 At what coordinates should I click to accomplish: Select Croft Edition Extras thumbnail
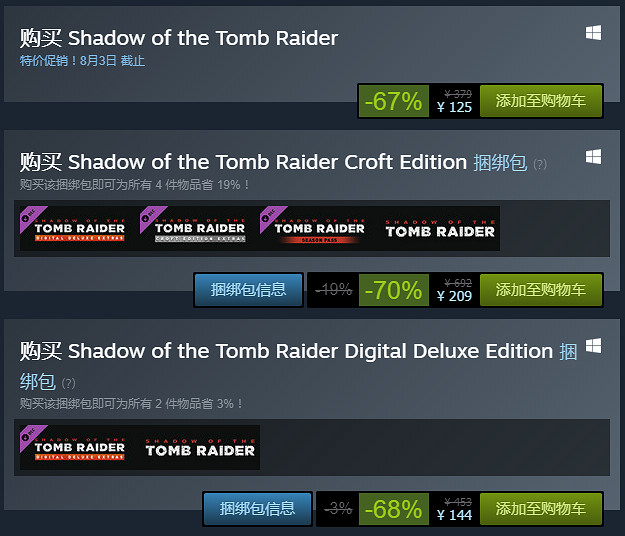coord(199,228)
